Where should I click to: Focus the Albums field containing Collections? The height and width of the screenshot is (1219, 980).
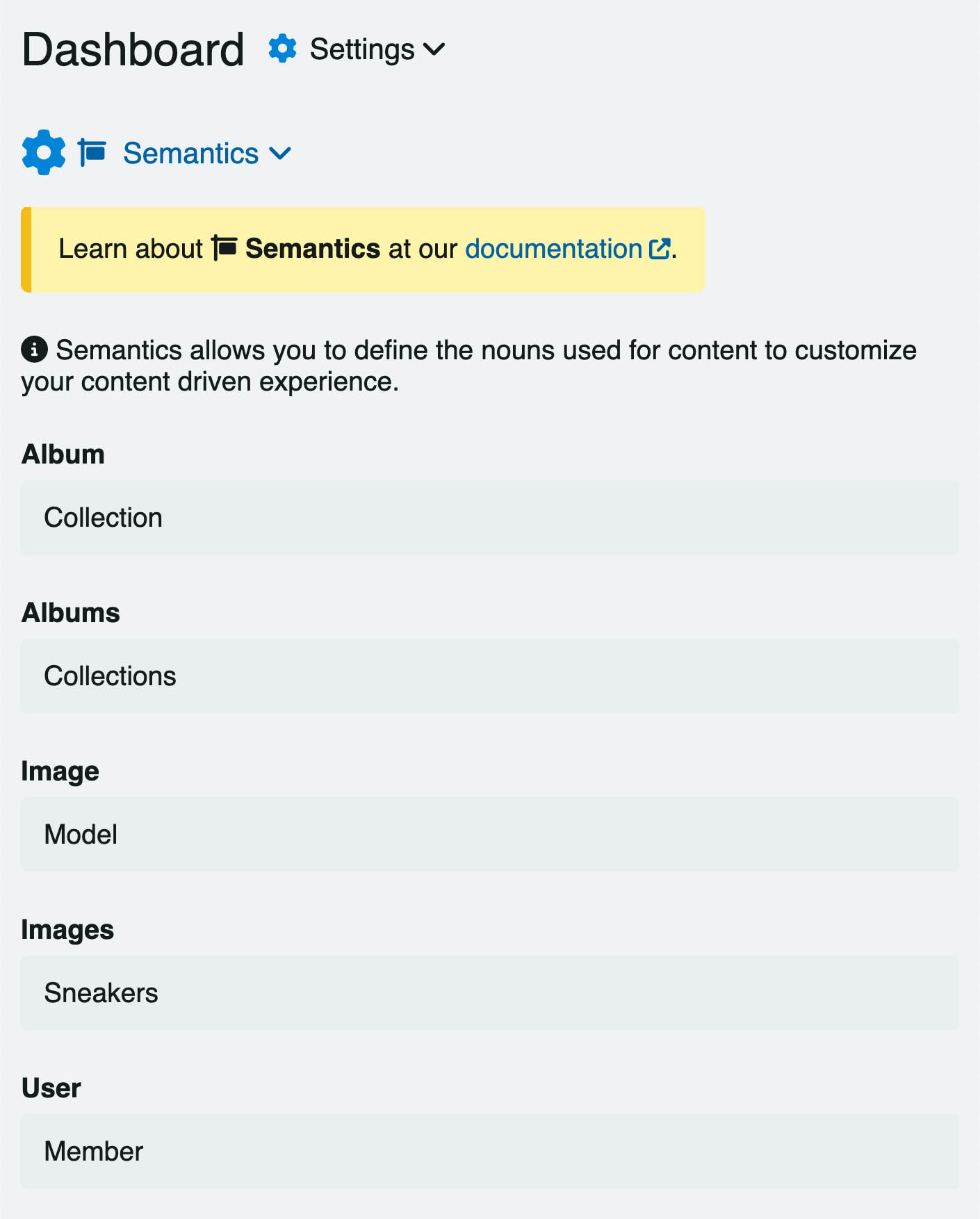click(x=490, y=676)
